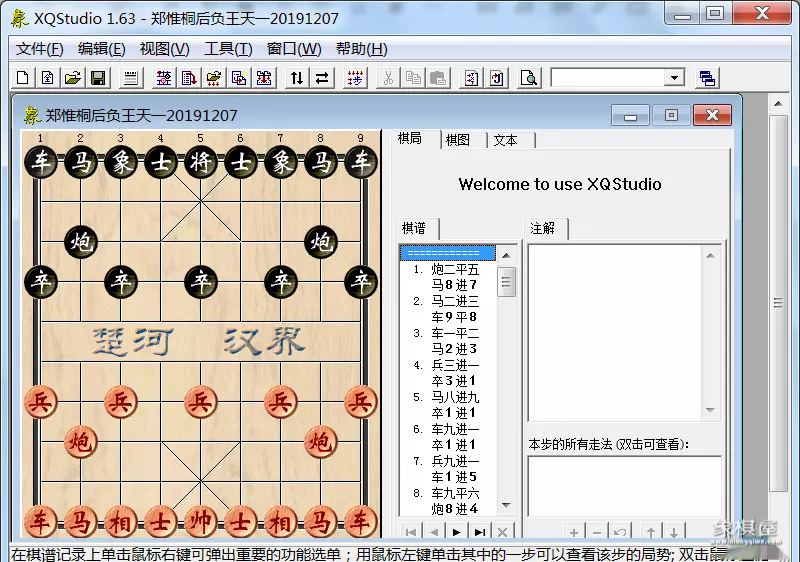The width and height of the screenshot is (800, 562).
Task: Select move 马八进九 in move list
Action: pos(455,397)
